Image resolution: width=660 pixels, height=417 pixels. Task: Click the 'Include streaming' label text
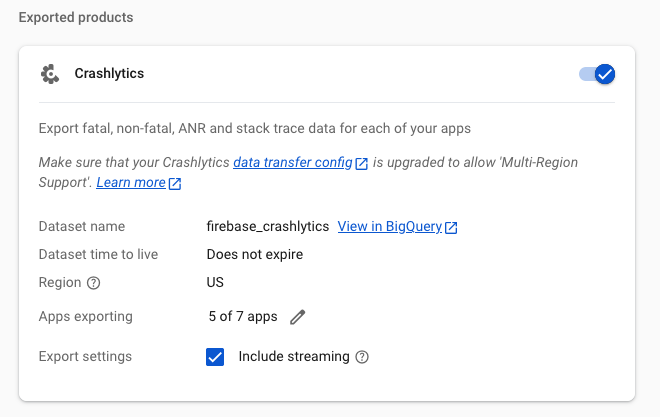(294, 356)
